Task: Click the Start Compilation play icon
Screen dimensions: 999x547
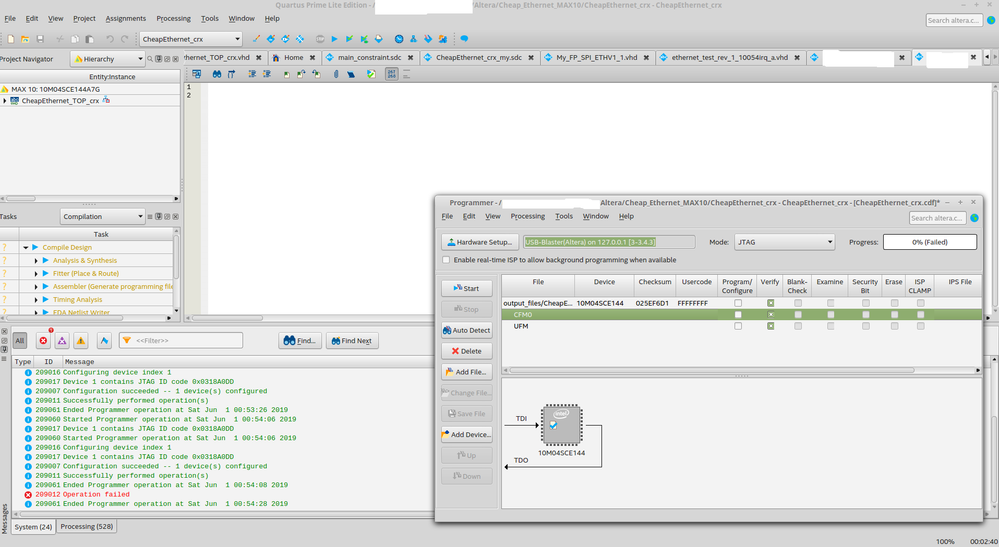Action: click(335, 39)
